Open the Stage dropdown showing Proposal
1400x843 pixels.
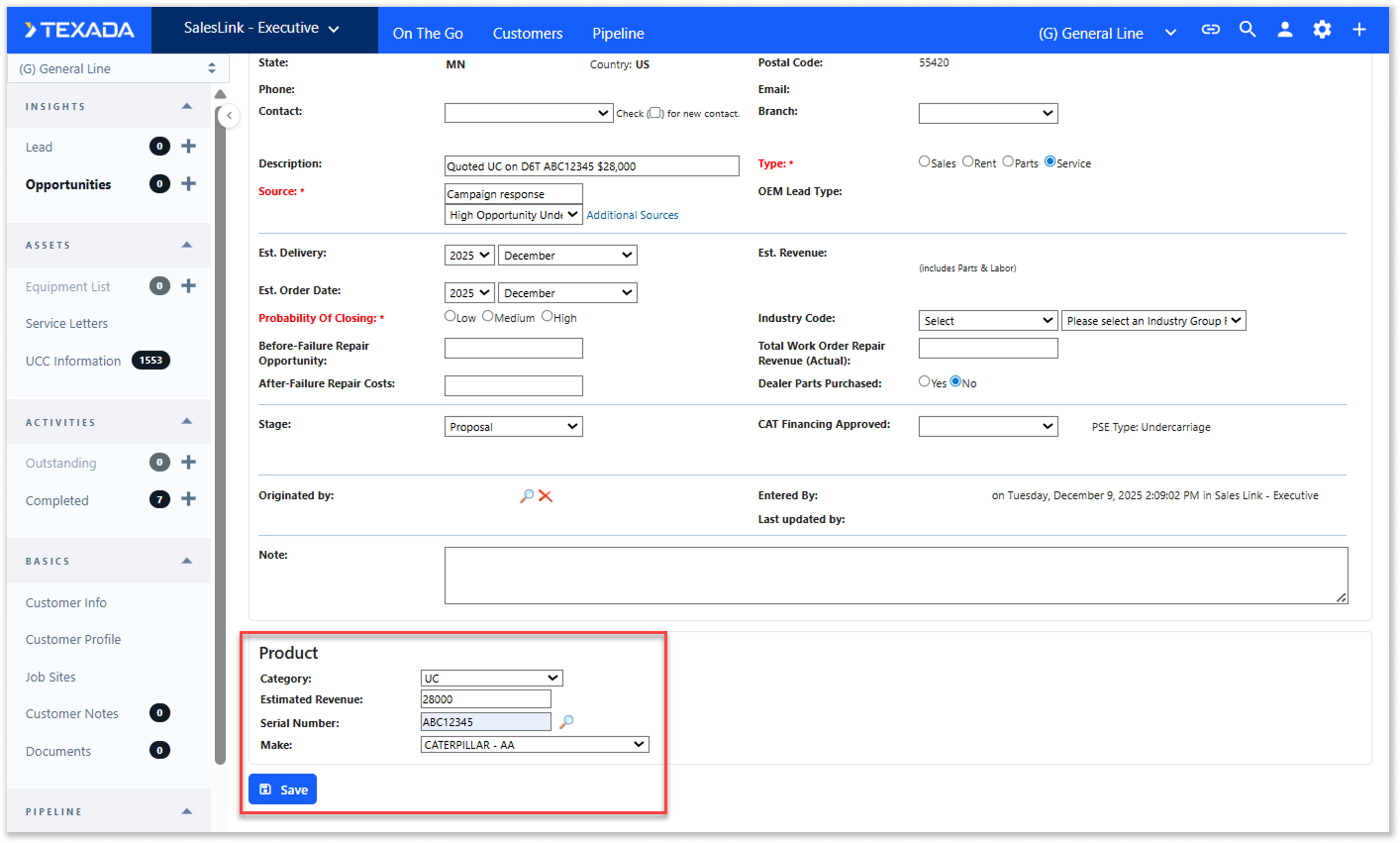513,427
